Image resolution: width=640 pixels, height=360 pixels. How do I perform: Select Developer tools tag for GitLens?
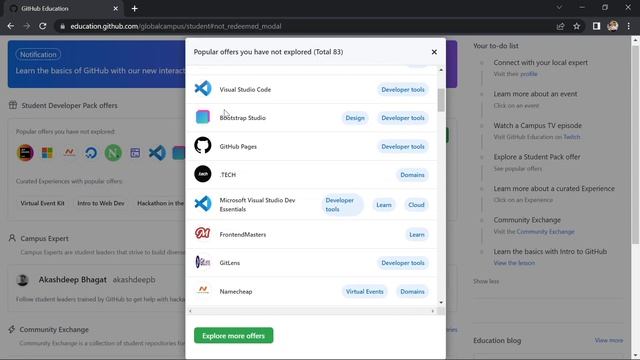(x=402, y=263)
